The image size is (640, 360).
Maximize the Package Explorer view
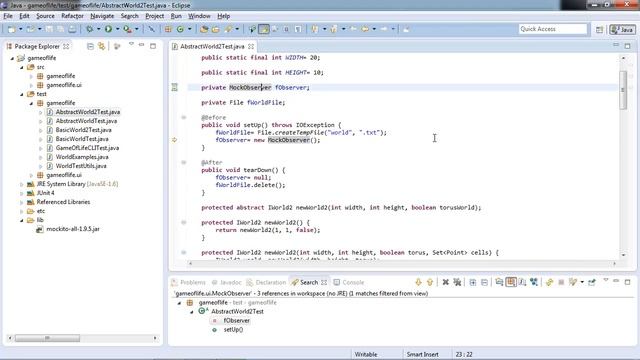point(153,46)
